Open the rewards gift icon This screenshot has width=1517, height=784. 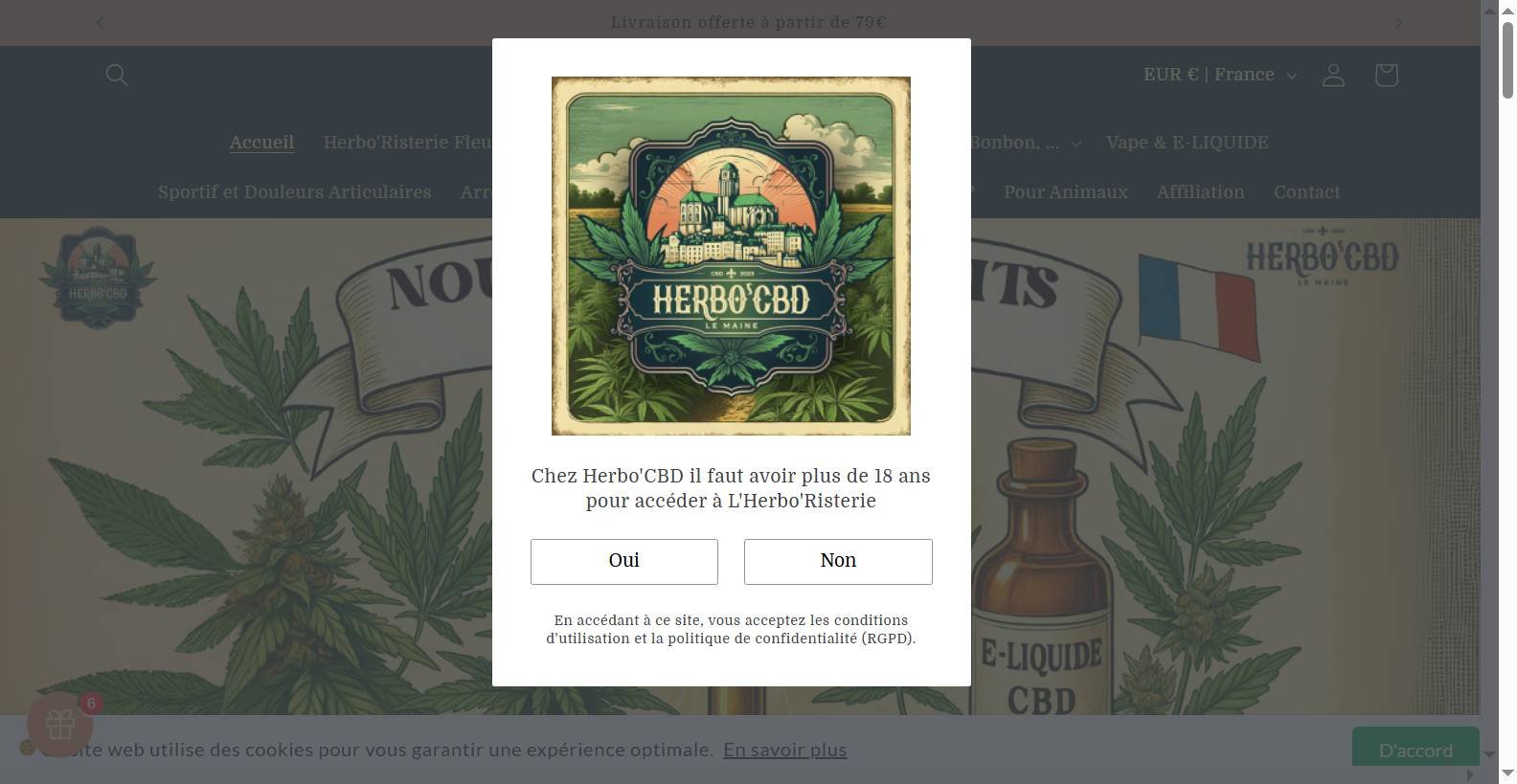60,725
